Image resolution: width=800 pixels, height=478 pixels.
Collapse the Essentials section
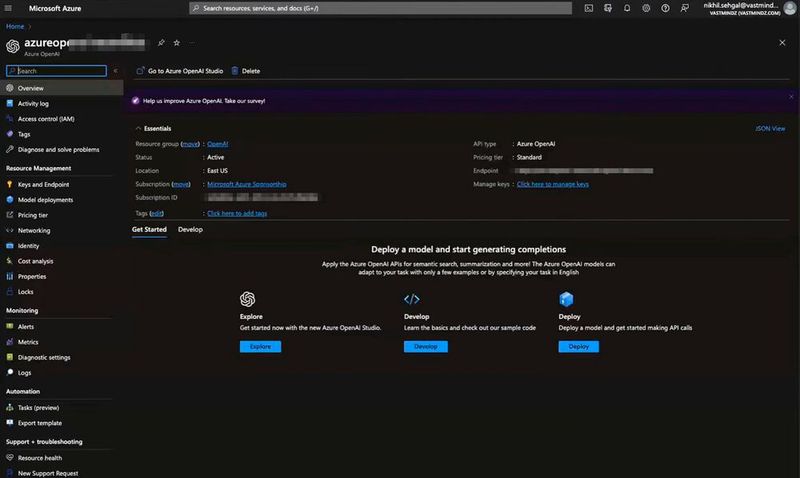138,129
